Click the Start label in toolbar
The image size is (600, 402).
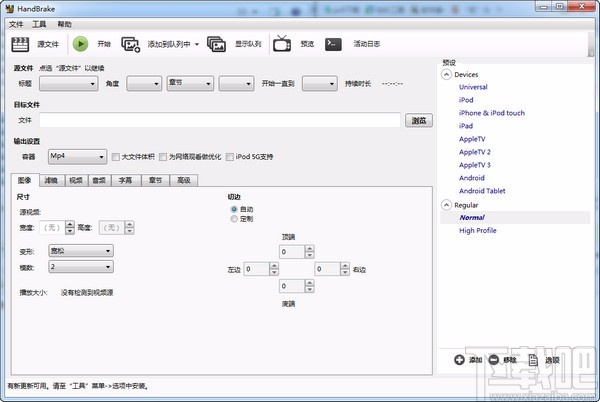pos(104,44)
